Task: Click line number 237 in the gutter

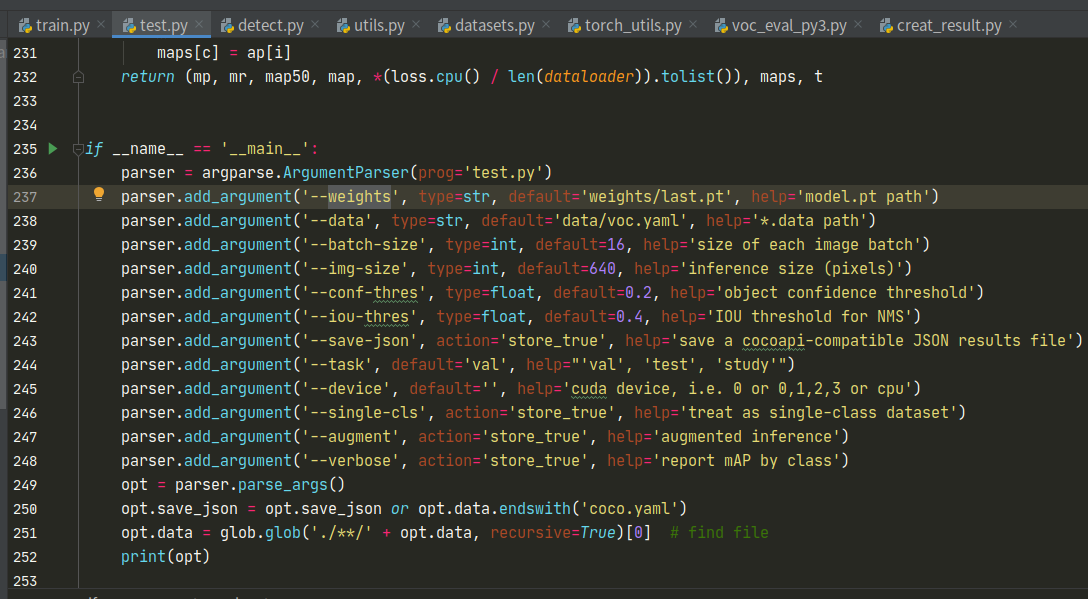Action: point(25,197)
